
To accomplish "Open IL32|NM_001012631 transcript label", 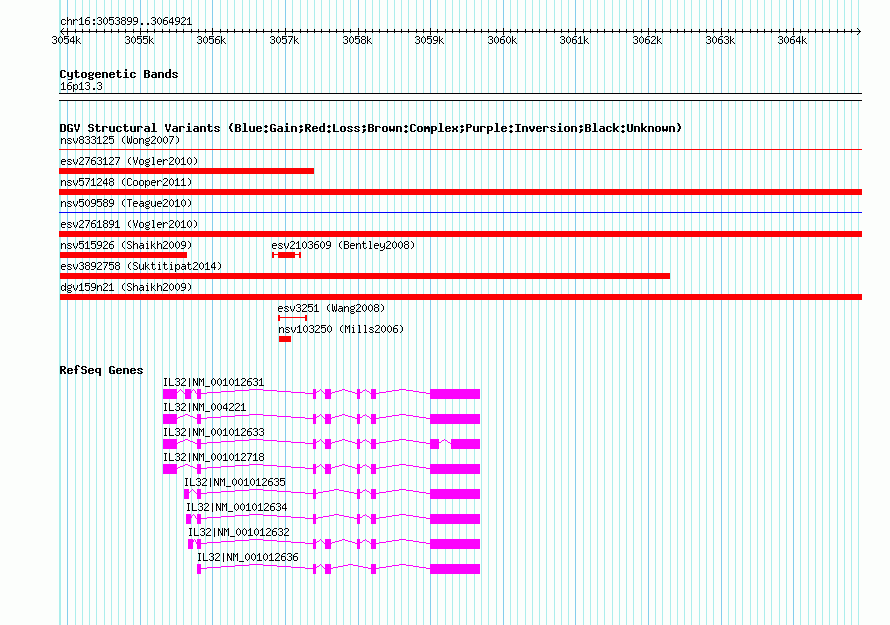I will click(x=213, y=383).
